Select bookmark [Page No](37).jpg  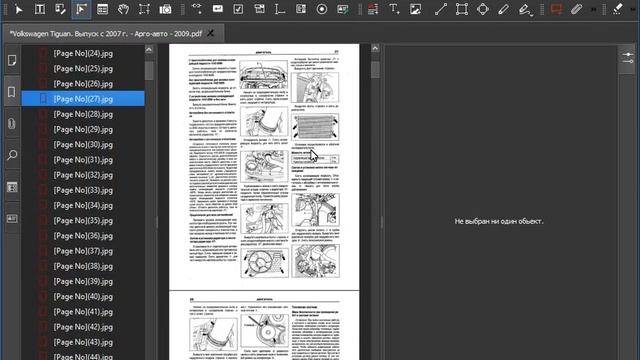pos(83,251)
